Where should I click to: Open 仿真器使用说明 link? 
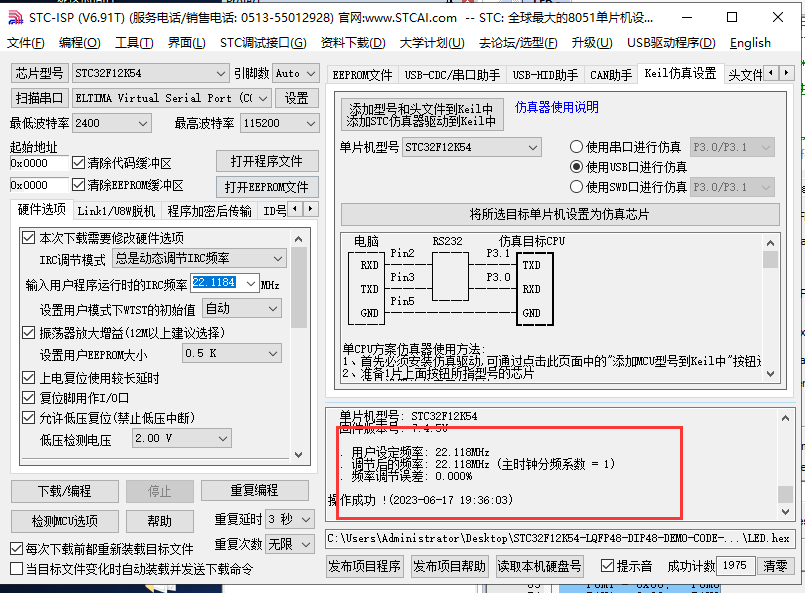point(557,107)
